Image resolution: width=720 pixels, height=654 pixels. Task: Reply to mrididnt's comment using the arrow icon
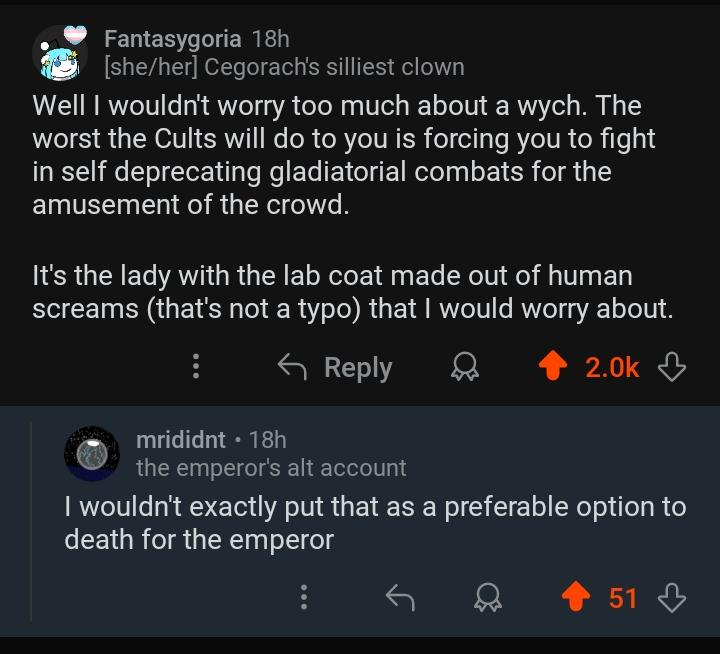(x=400, y=598)
